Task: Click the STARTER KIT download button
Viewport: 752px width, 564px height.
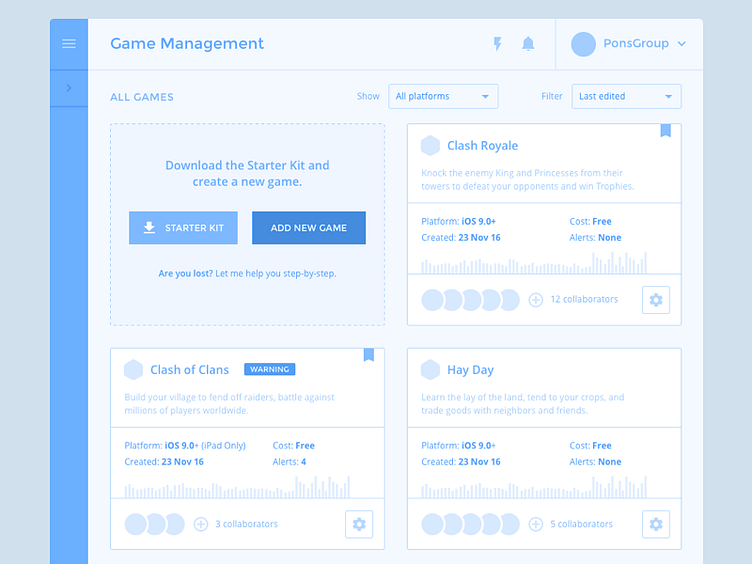Action: [x=183, y=228]
